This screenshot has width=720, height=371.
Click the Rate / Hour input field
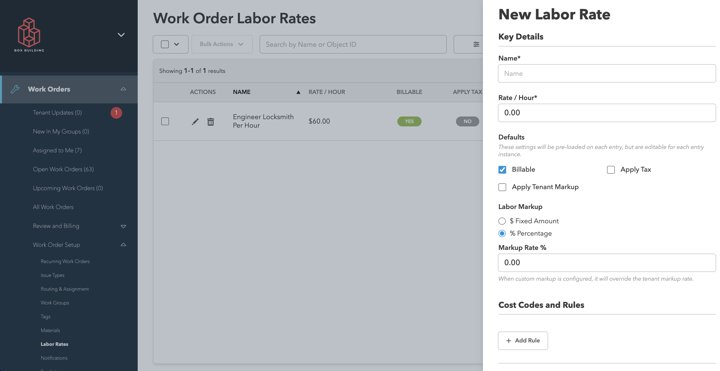pyautogui.click(x=607, y=112)
